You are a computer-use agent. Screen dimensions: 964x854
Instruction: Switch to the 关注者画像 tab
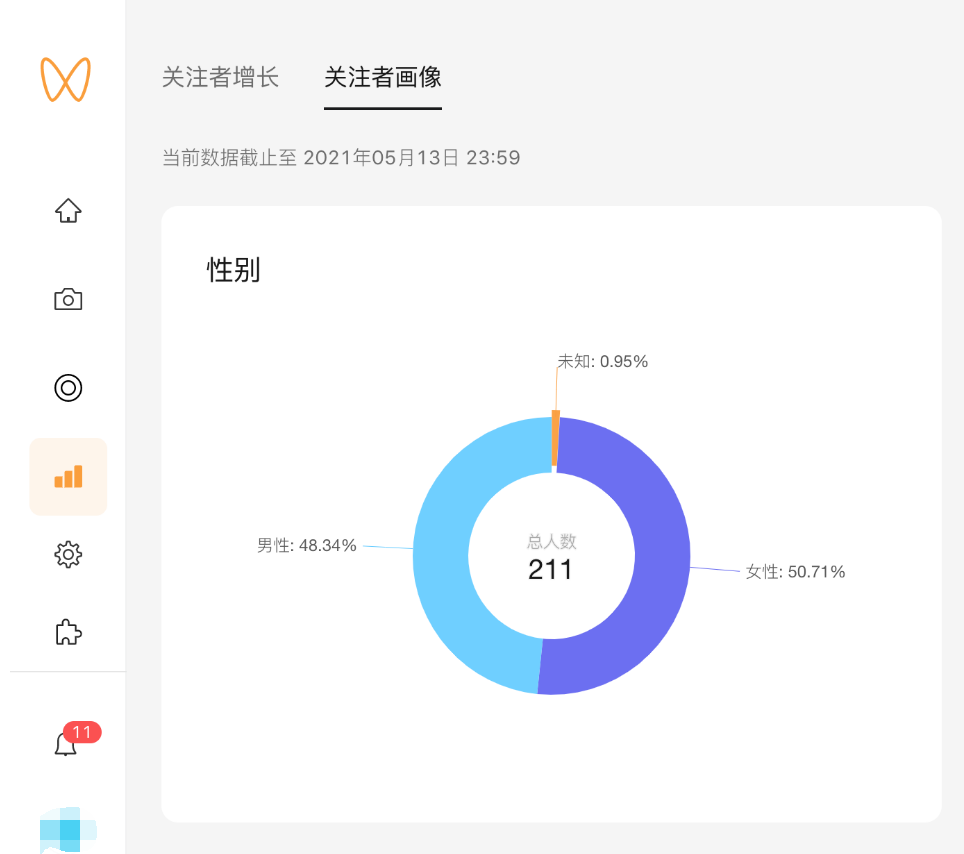click(x=383, y=78)
